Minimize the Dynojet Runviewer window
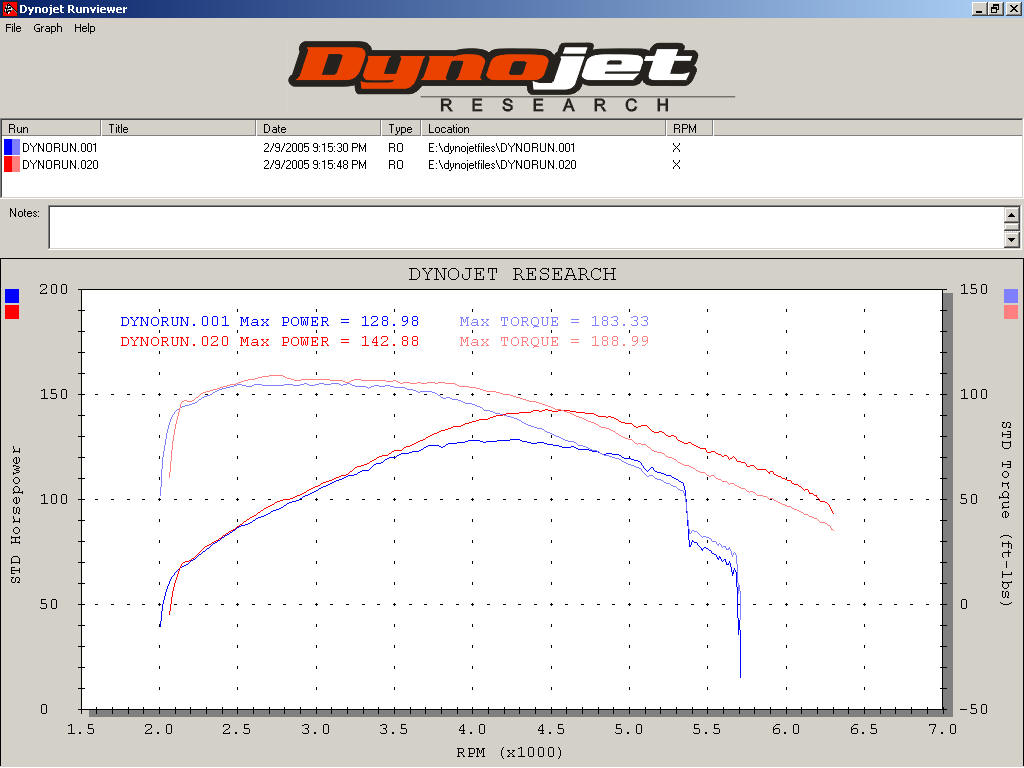Image resolution: width=1024 pixels, height=768 pixels. pyautogui.click(x=979, y=8)
